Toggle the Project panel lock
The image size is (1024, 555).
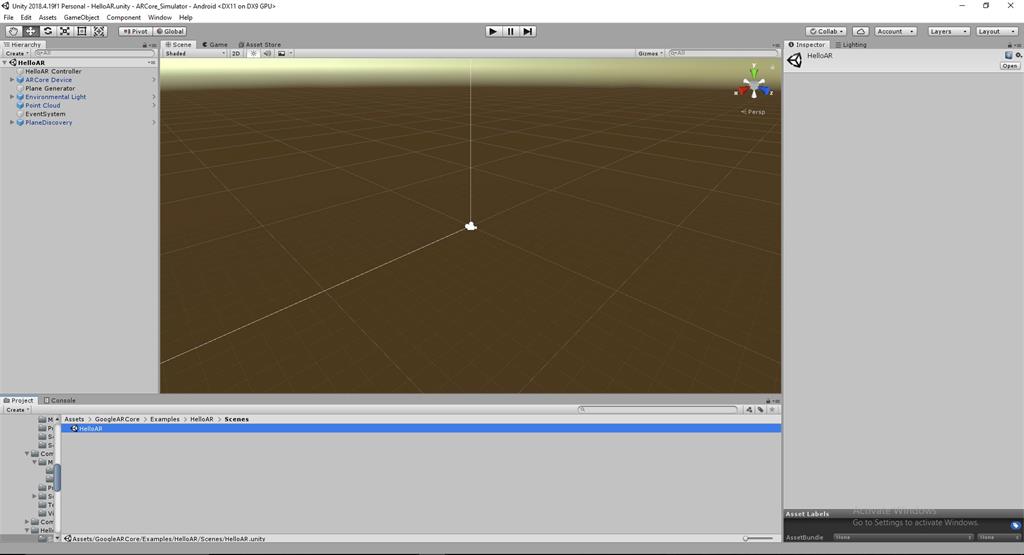pyautogui.click(x=769, y=401)
